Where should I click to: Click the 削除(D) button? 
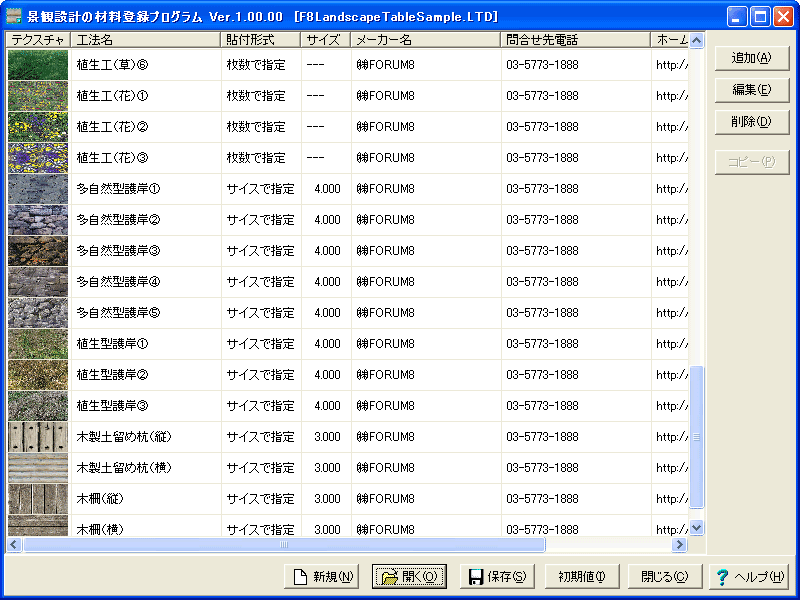point(752,122)
